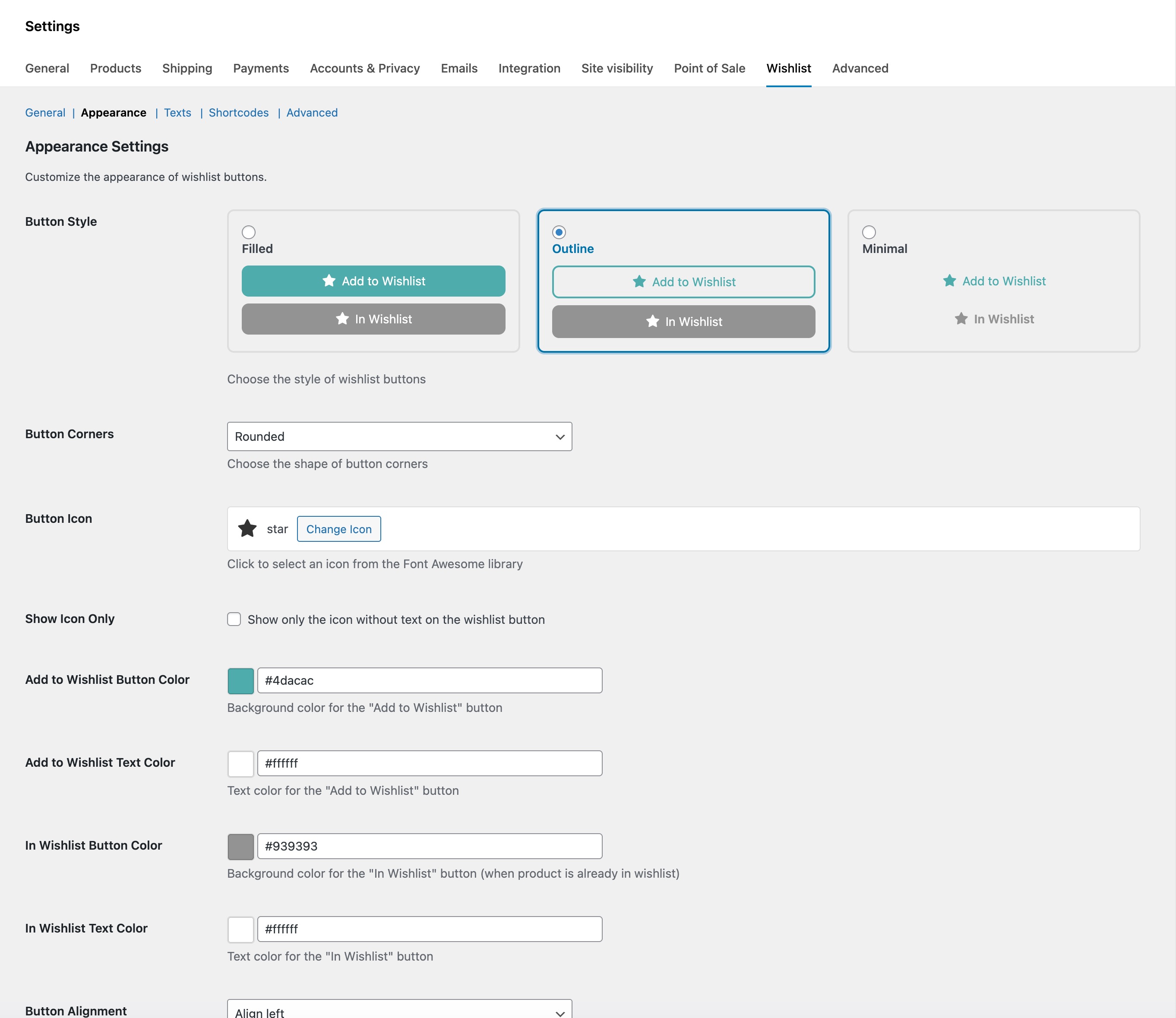The image size is (1176, 1018).
Task: Click the teal Add to Wishlist color swatch
Action: 240,680
